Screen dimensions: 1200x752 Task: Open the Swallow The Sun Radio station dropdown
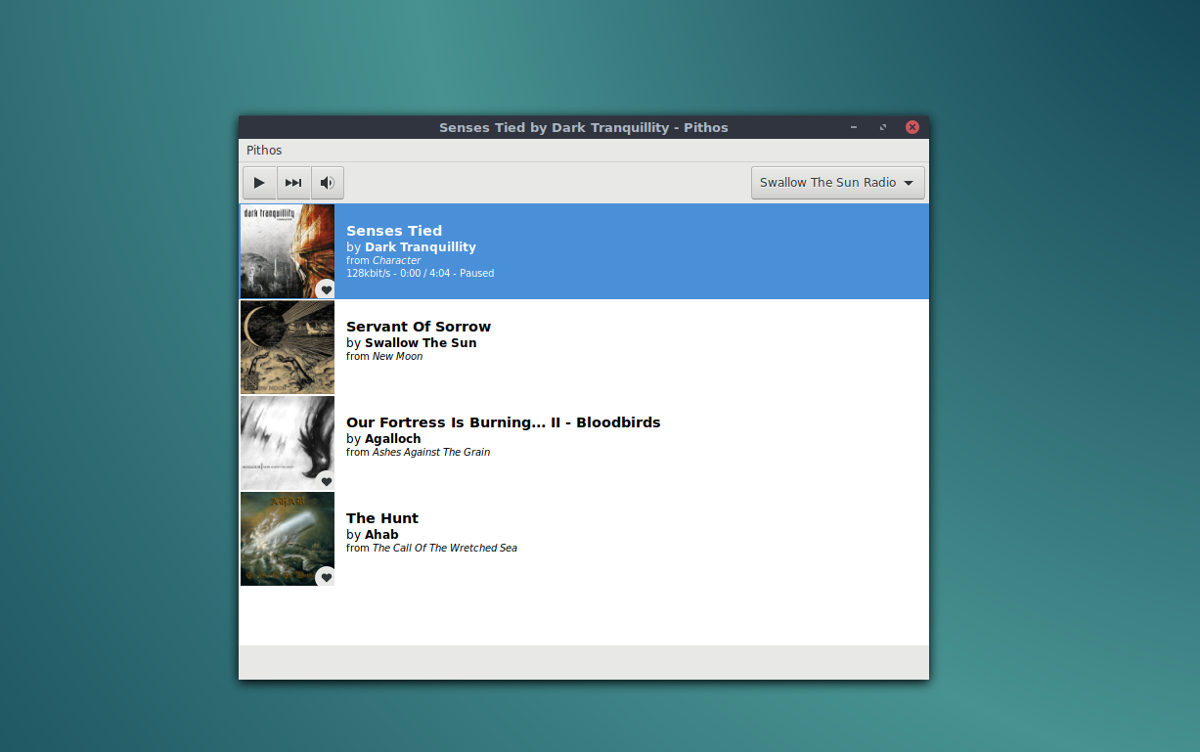838,183
